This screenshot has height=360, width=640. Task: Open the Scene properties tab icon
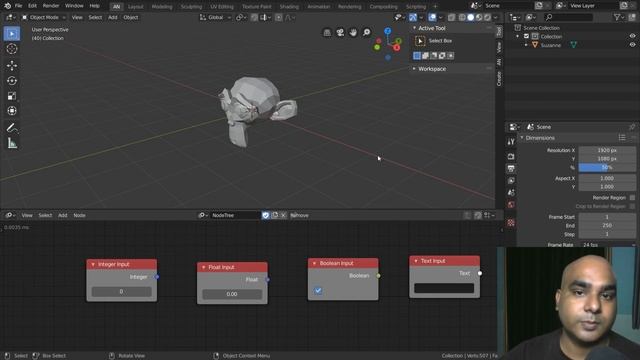(x=511, y=192)
